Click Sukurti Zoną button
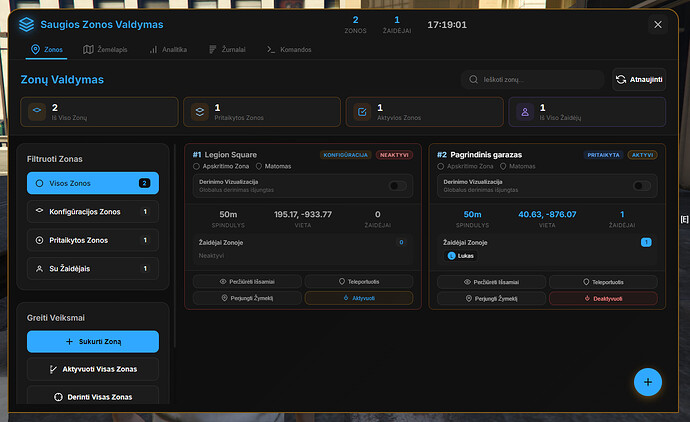The image size is (690, 422). (x=93, y=341)
